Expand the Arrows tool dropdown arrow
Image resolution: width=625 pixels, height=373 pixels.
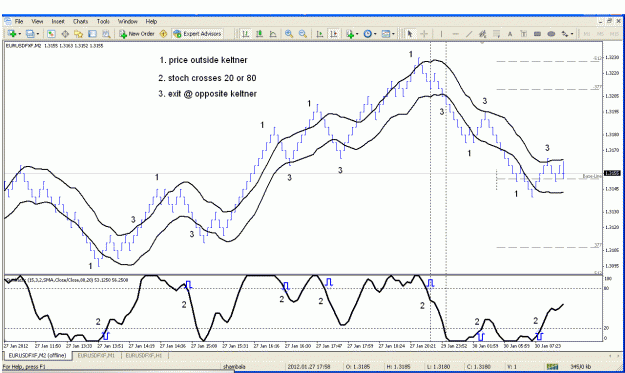pyautogui.click(x=572, y=34)
